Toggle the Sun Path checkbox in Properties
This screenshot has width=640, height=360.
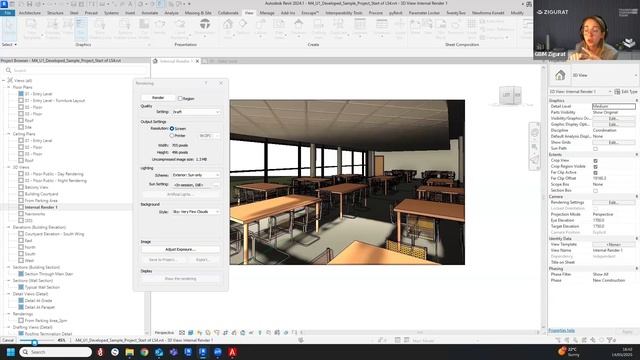[x=595, y=149]
